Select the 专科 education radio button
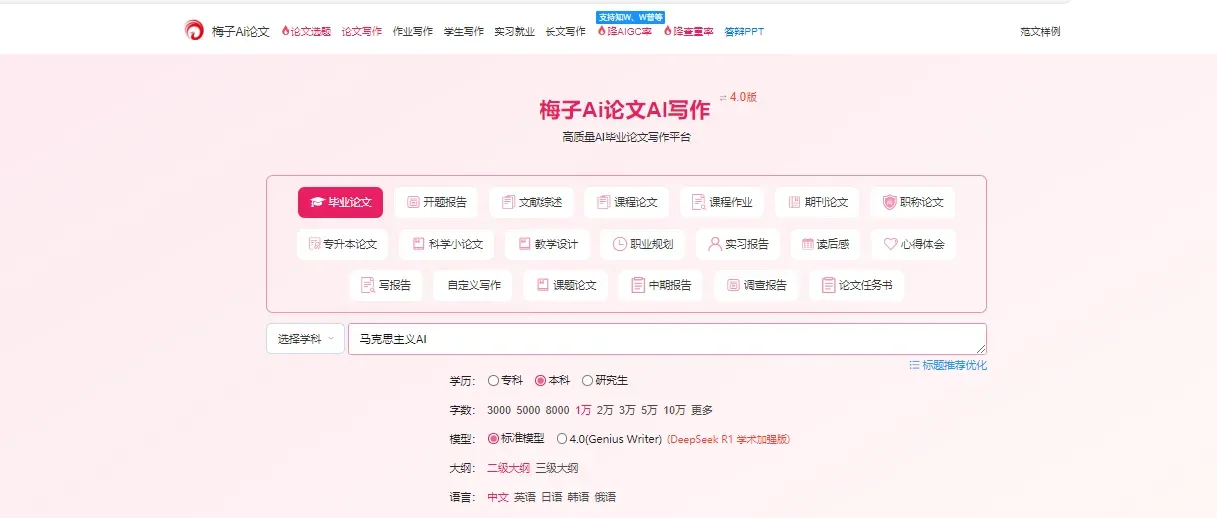The image size is (1217, 518). (x=493, y=380)
